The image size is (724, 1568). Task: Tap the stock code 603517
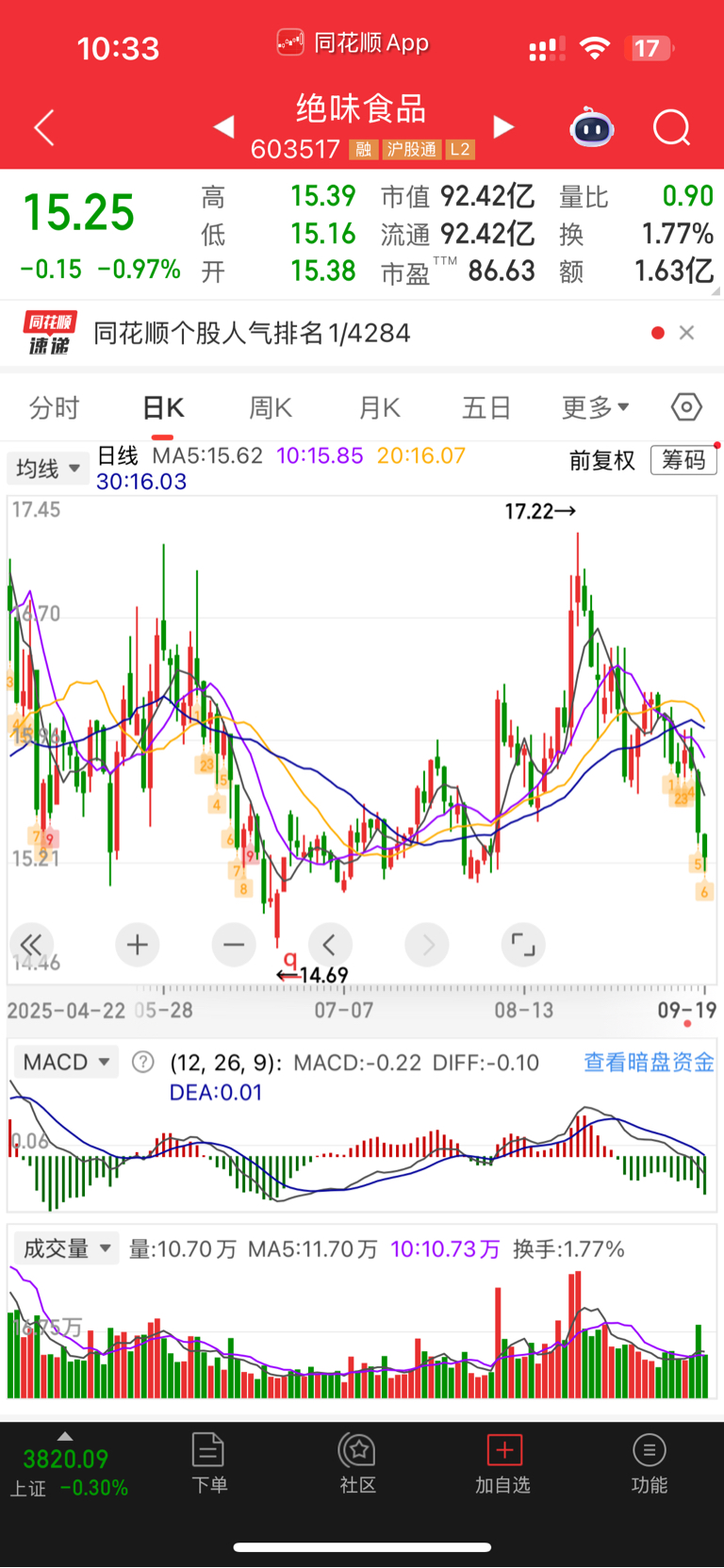[x=295, y=150]
